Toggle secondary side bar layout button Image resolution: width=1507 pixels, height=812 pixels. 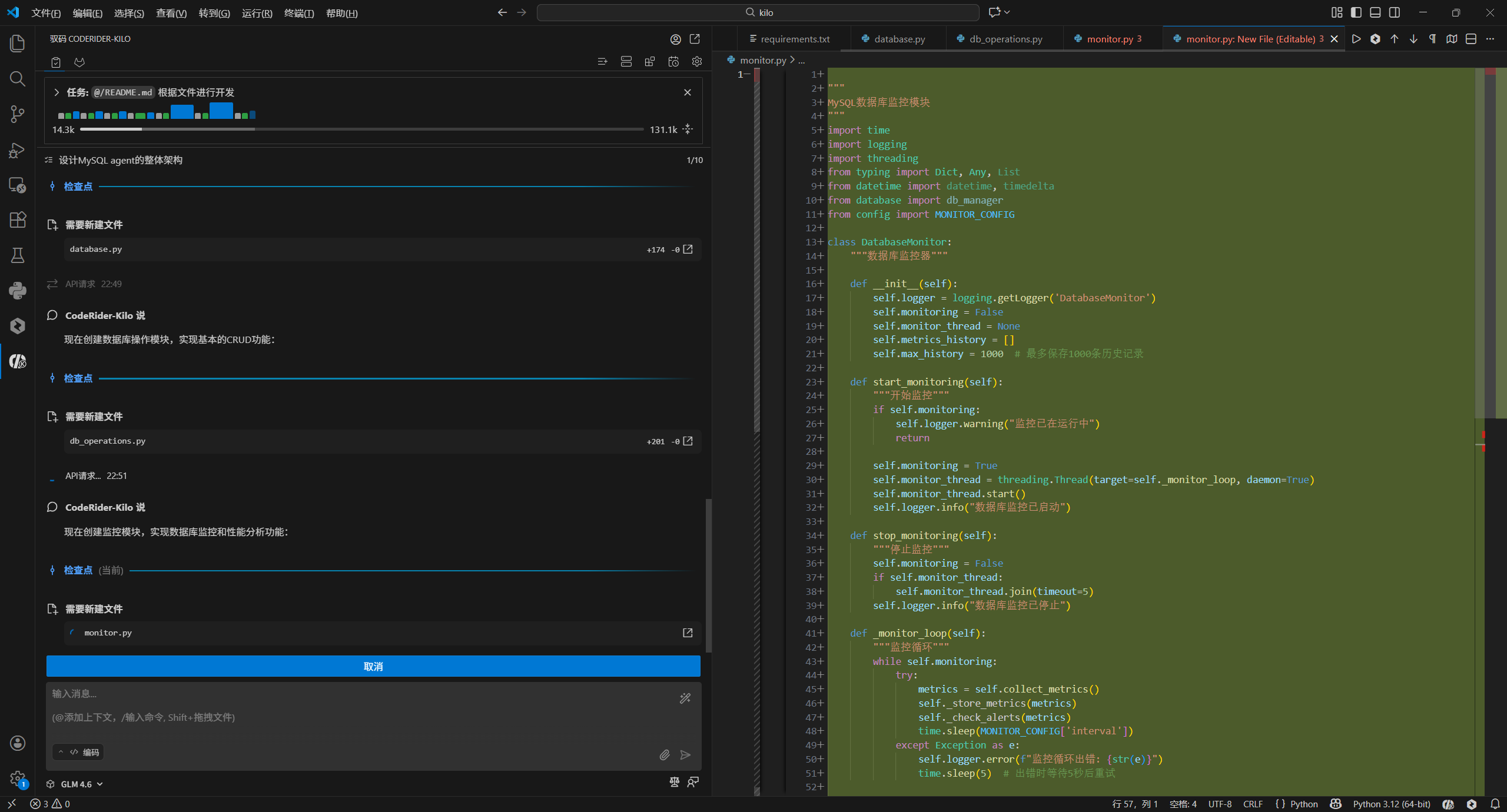[1395, 12]
